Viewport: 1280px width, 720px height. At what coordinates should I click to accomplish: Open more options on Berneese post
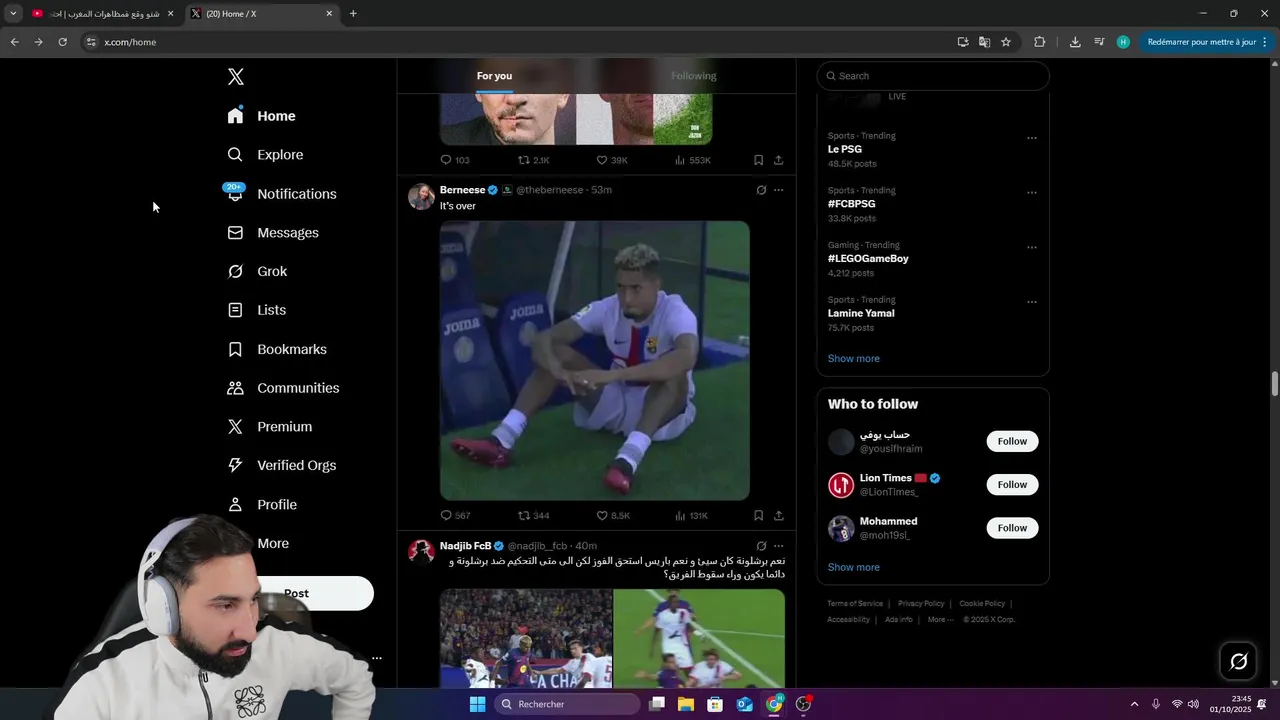click(x=779, y=190)
